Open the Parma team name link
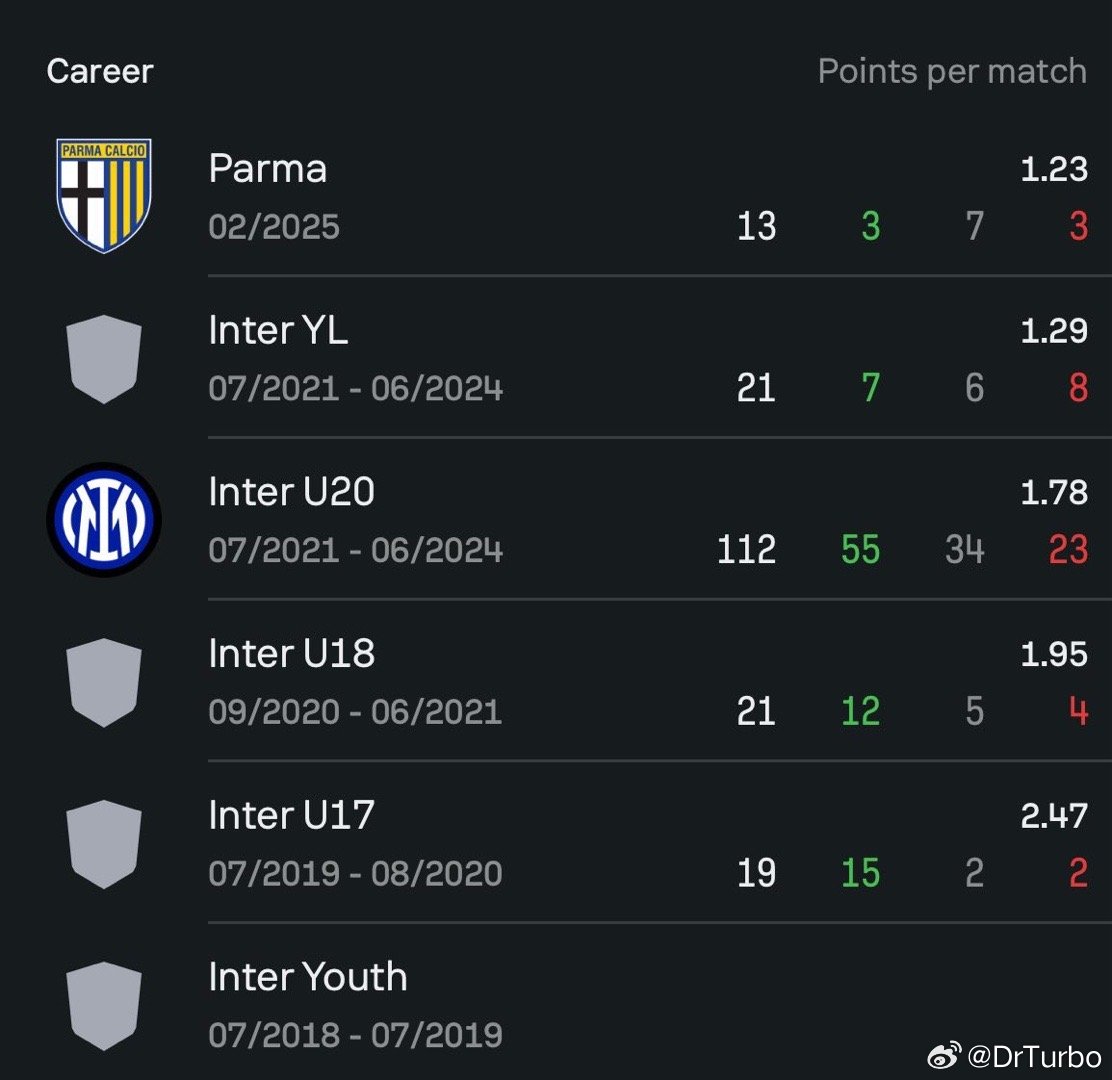The height and width of the screenshot is (1080, 1112). click(x=267, y=169)
